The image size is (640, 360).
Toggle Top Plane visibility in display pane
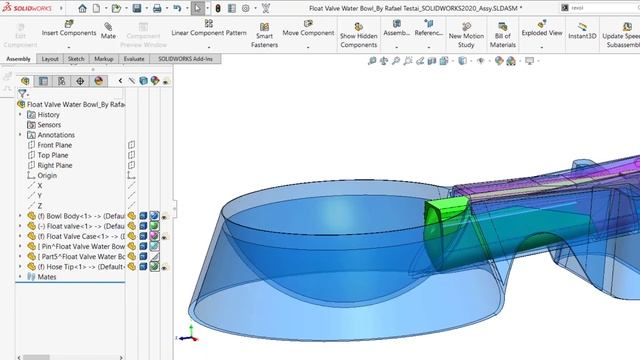(x=131, y=155)
